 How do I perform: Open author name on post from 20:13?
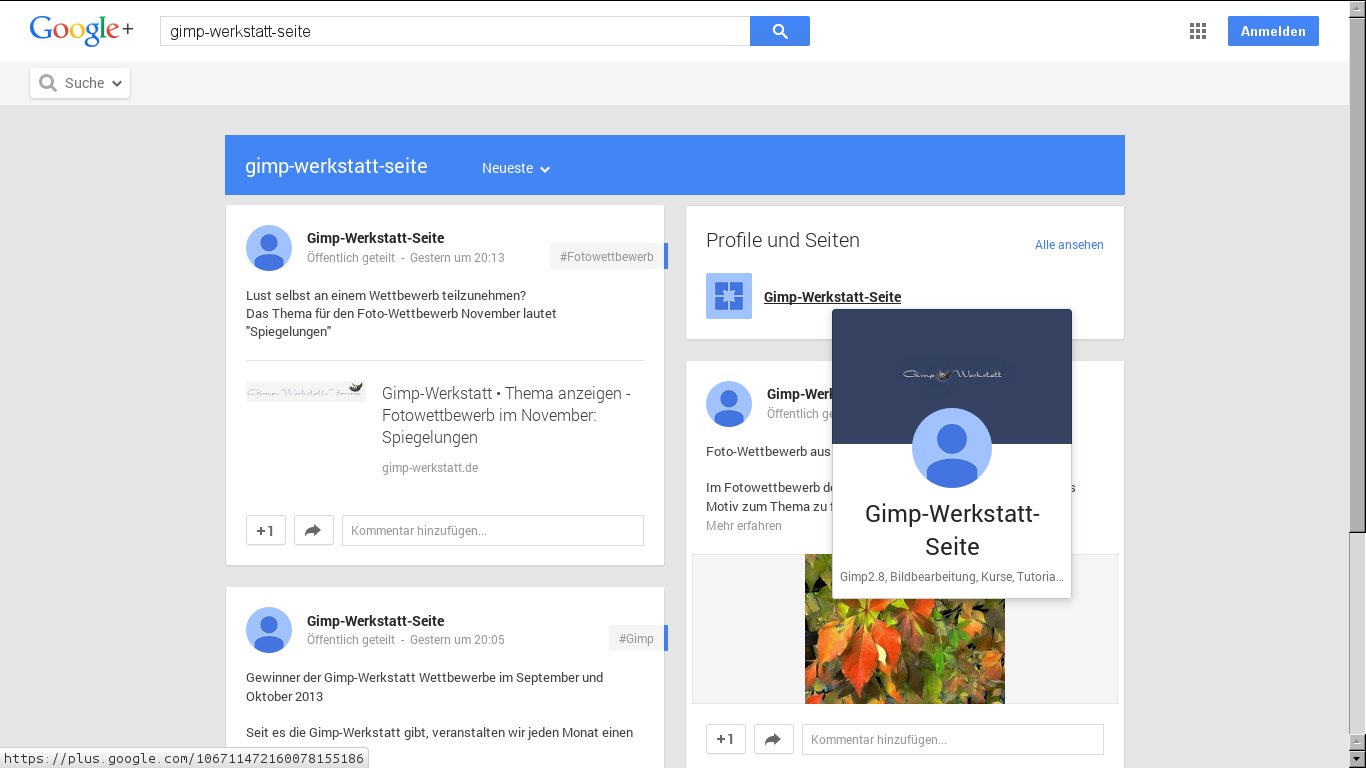click(375, 238)
